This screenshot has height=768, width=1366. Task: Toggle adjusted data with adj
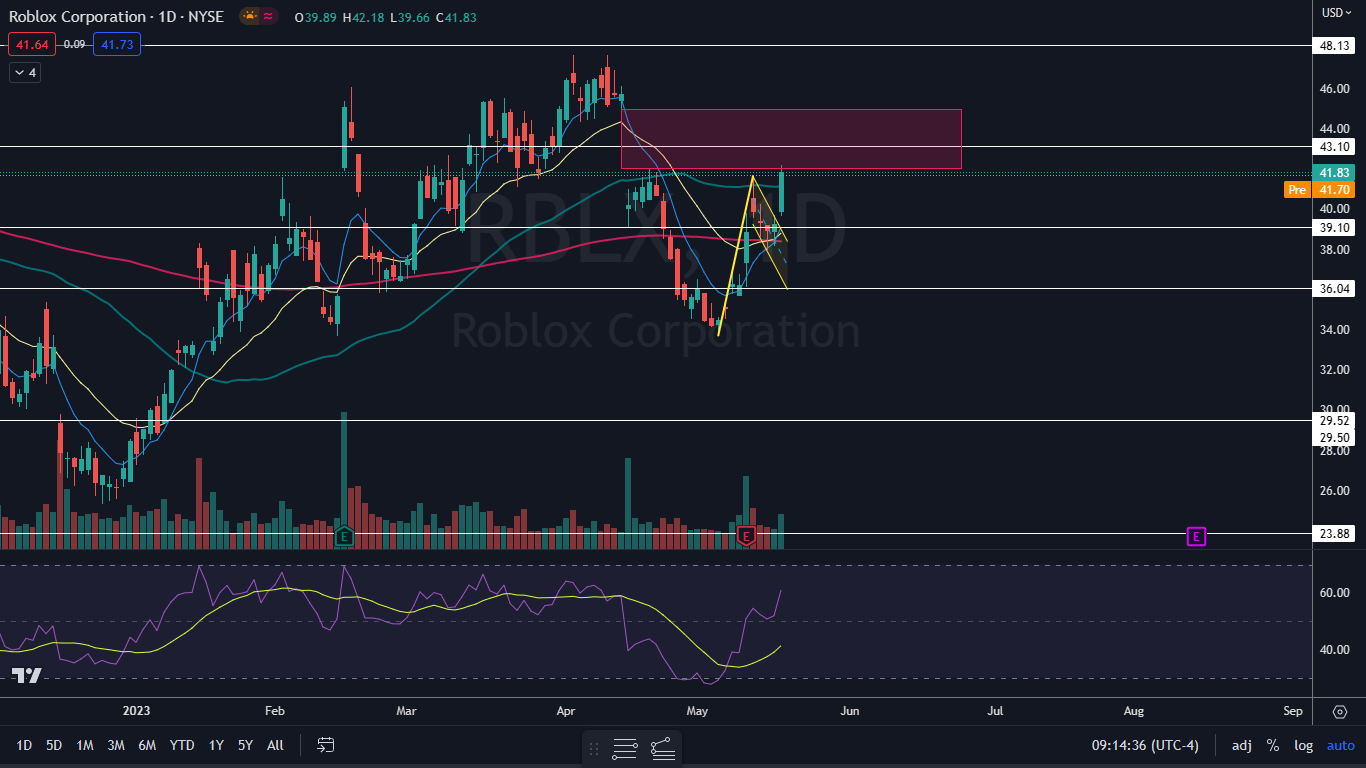coord(1241,745)
